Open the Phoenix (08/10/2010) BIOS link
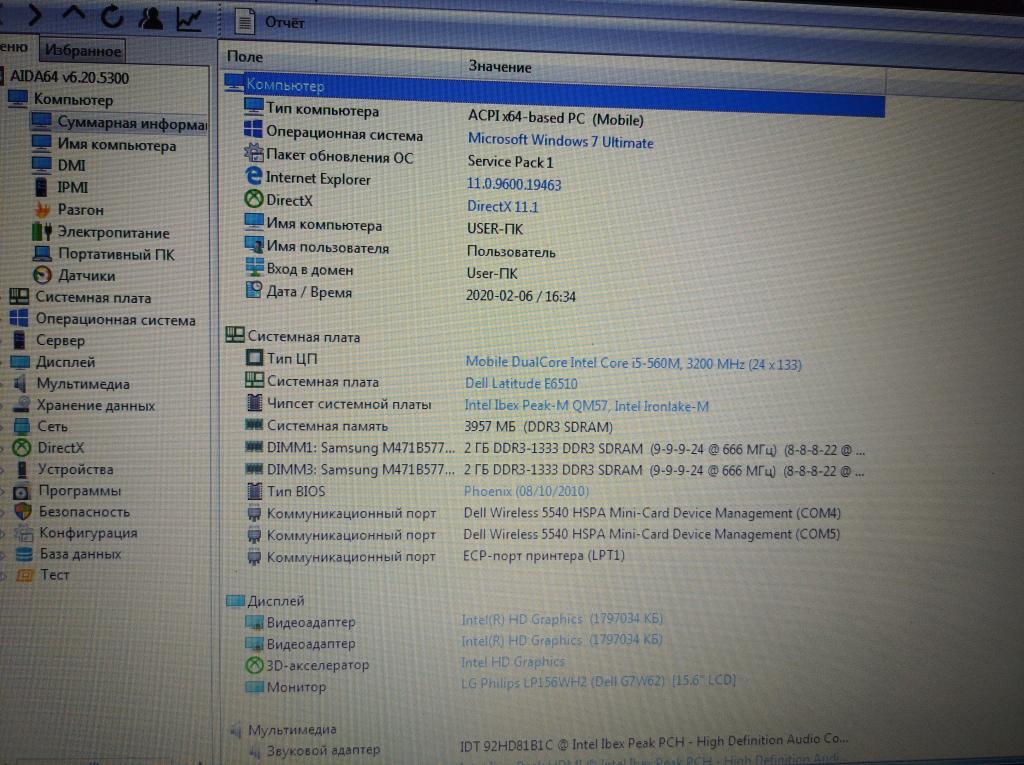This screenshot has width=1024, height=765. pyautogui.click(x=526, y=491)
